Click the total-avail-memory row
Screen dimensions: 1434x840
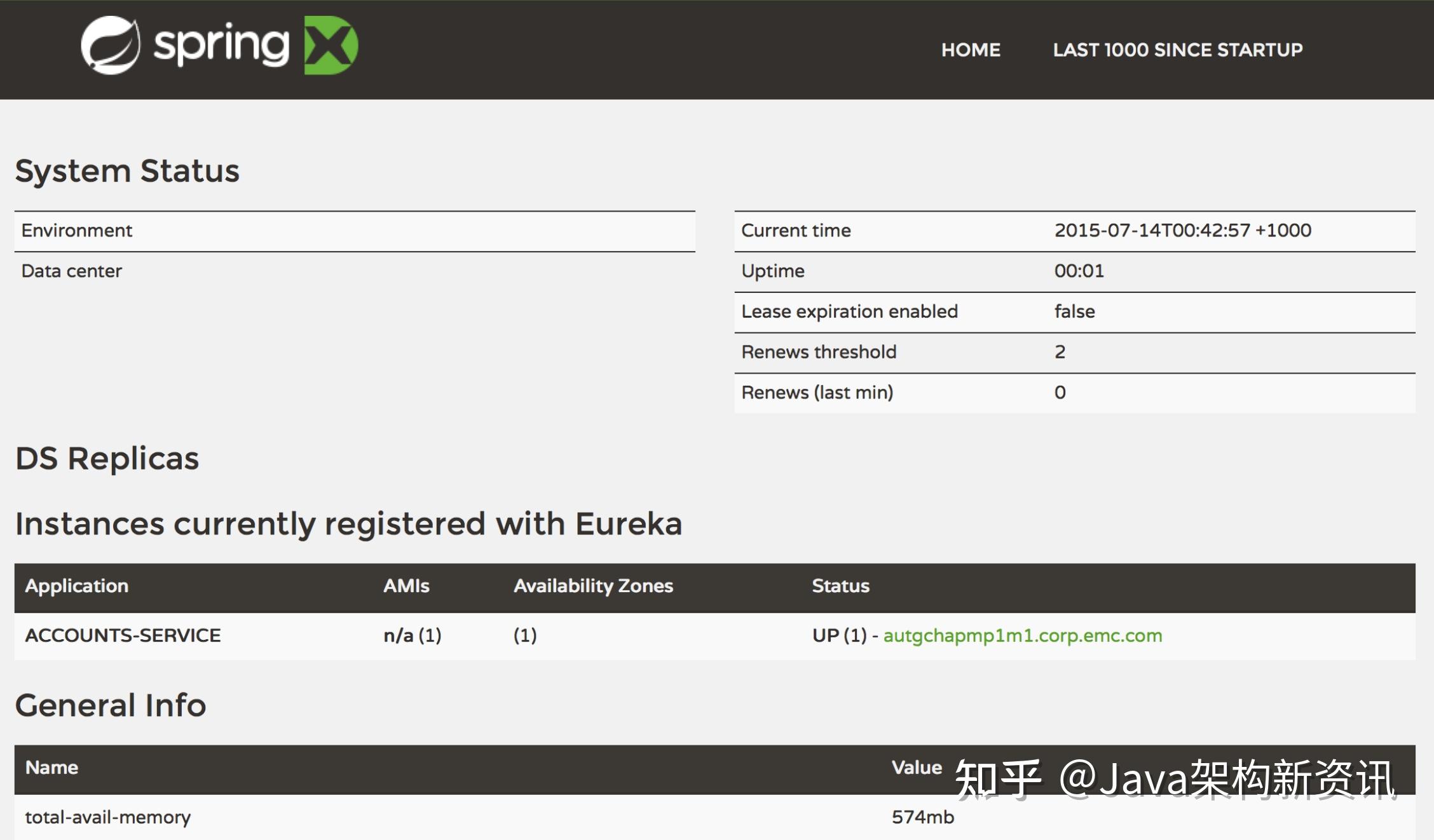[107, 817]
